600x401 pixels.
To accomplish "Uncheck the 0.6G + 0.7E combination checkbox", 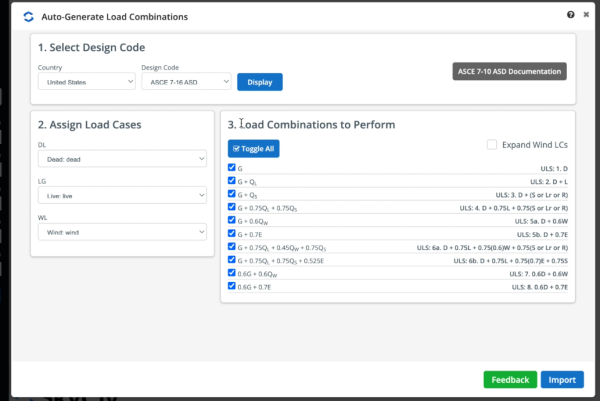I will (232, 285).
